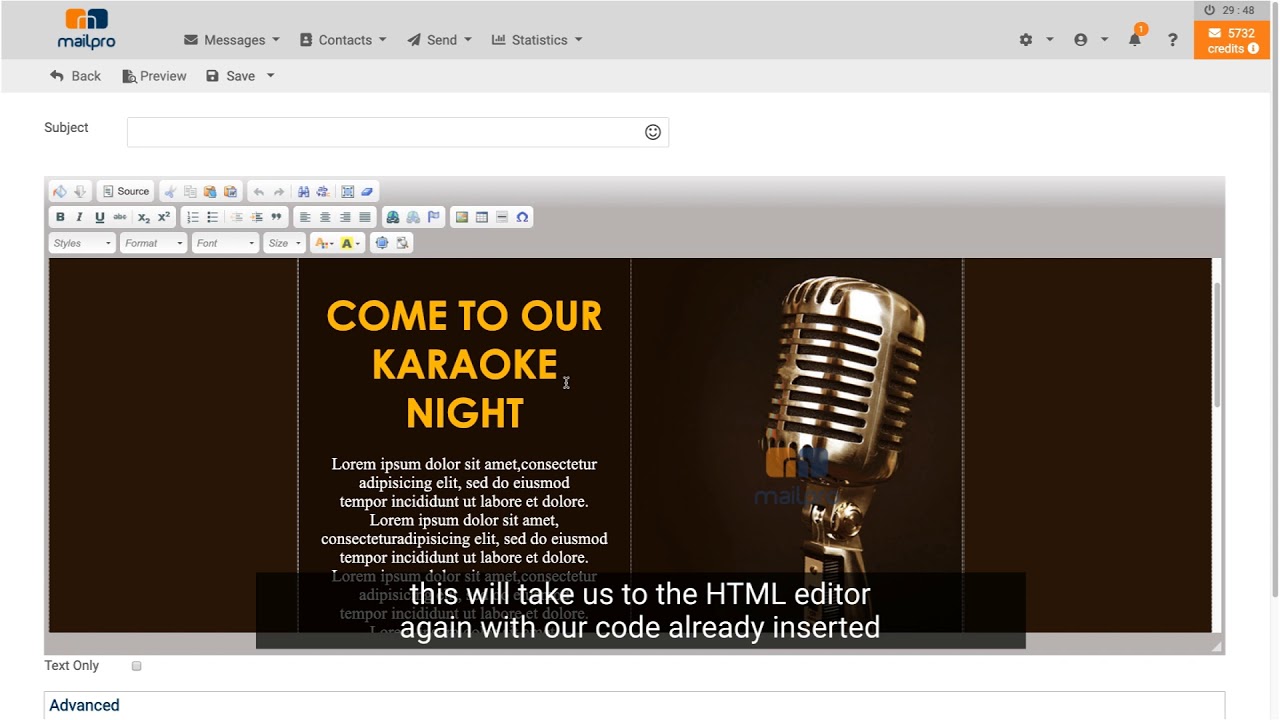Open the Messages menu
The height and width of the screenshot is (720, 1280).
(232, 40)
